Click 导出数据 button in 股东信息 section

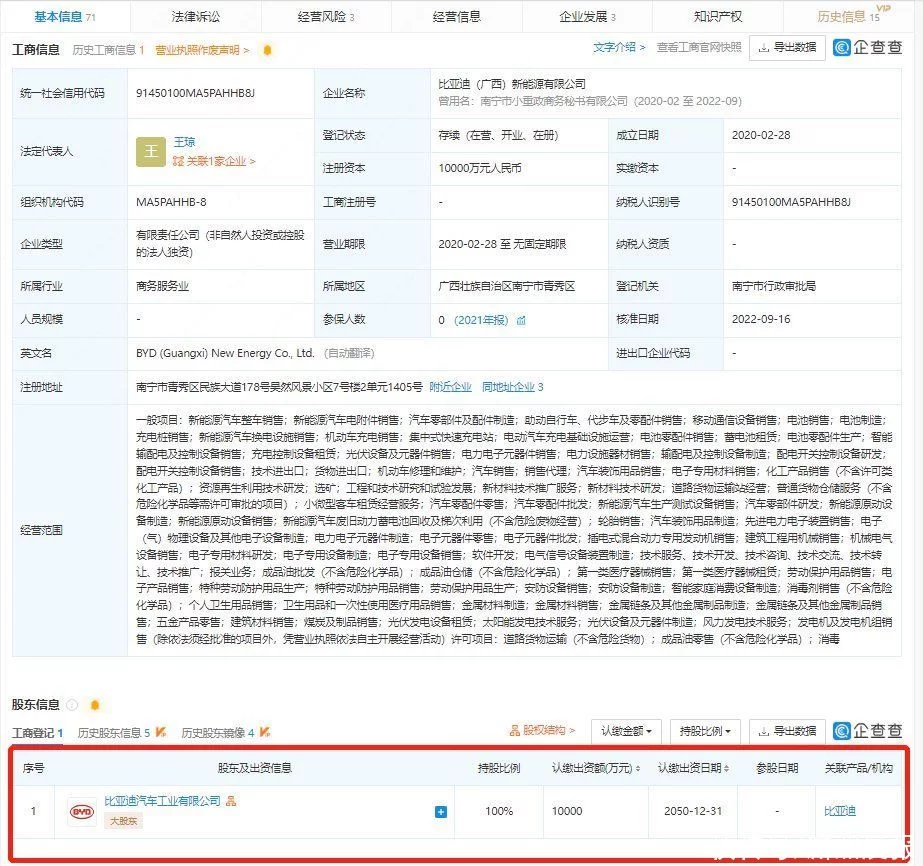[787, 731]
